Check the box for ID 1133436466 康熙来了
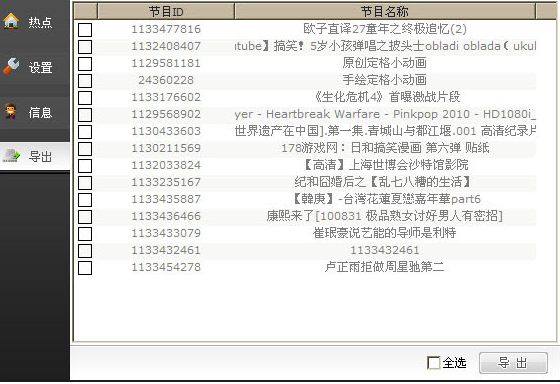560x384 pixels. [x=85, y=217]
